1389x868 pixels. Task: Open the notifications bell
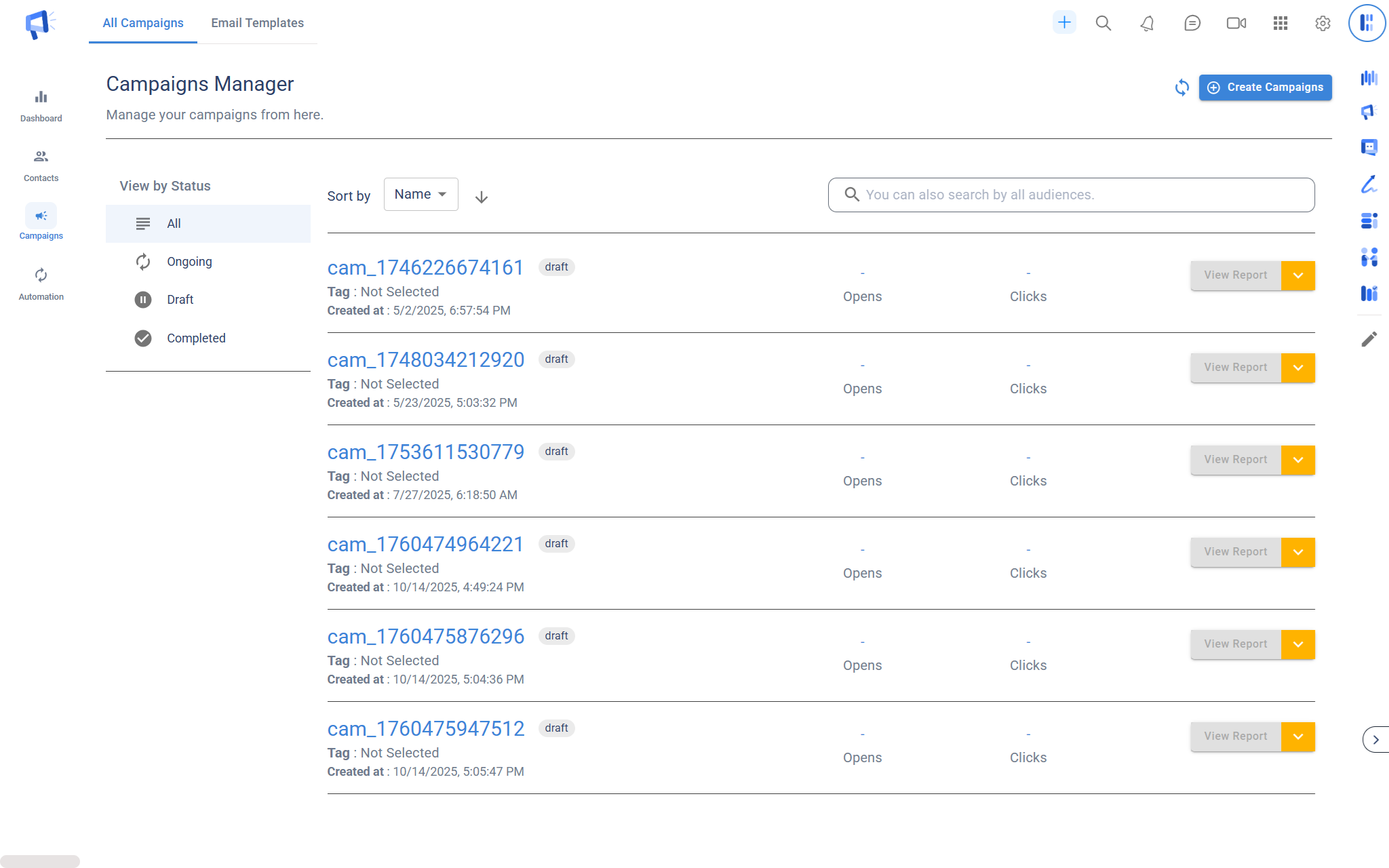click(1147, 24)
